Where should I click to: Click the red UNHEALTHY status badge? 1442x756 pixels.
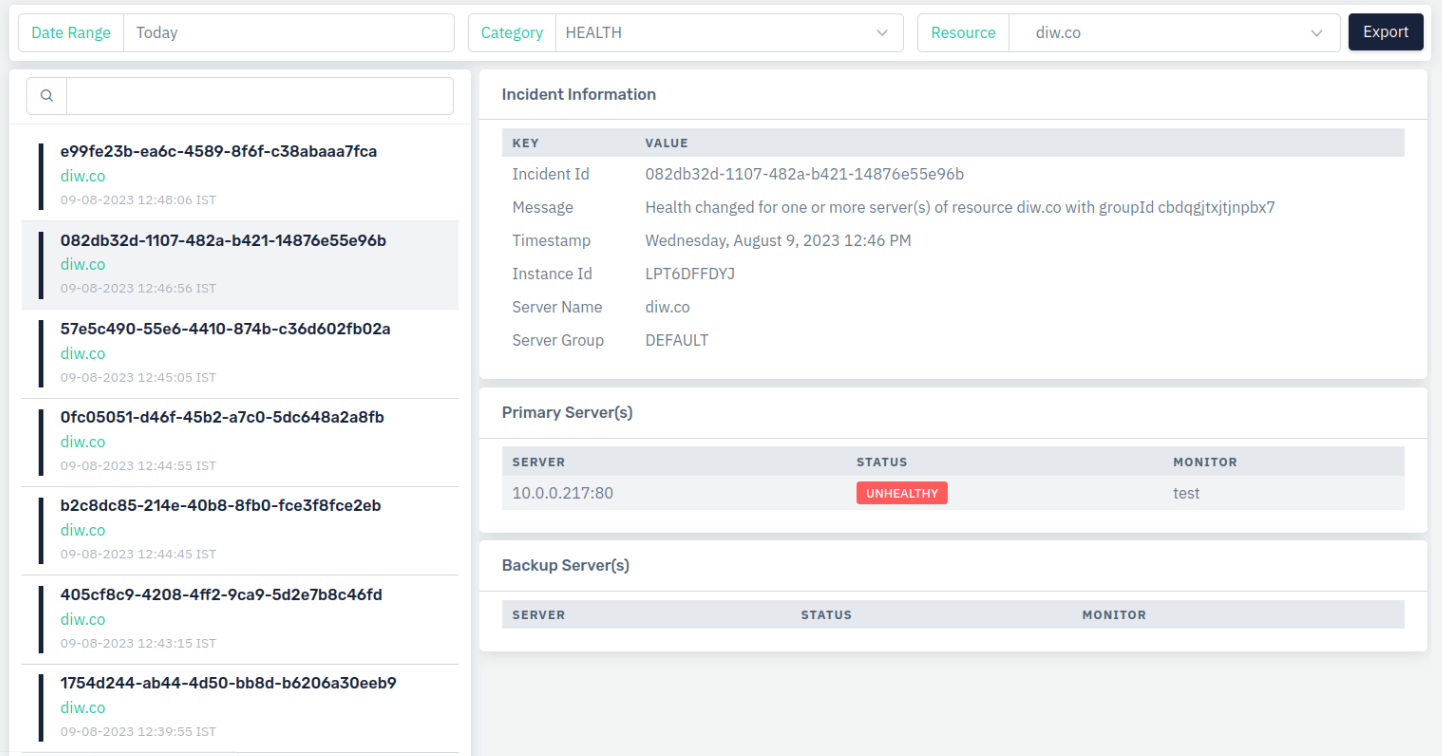coord(901,493)
